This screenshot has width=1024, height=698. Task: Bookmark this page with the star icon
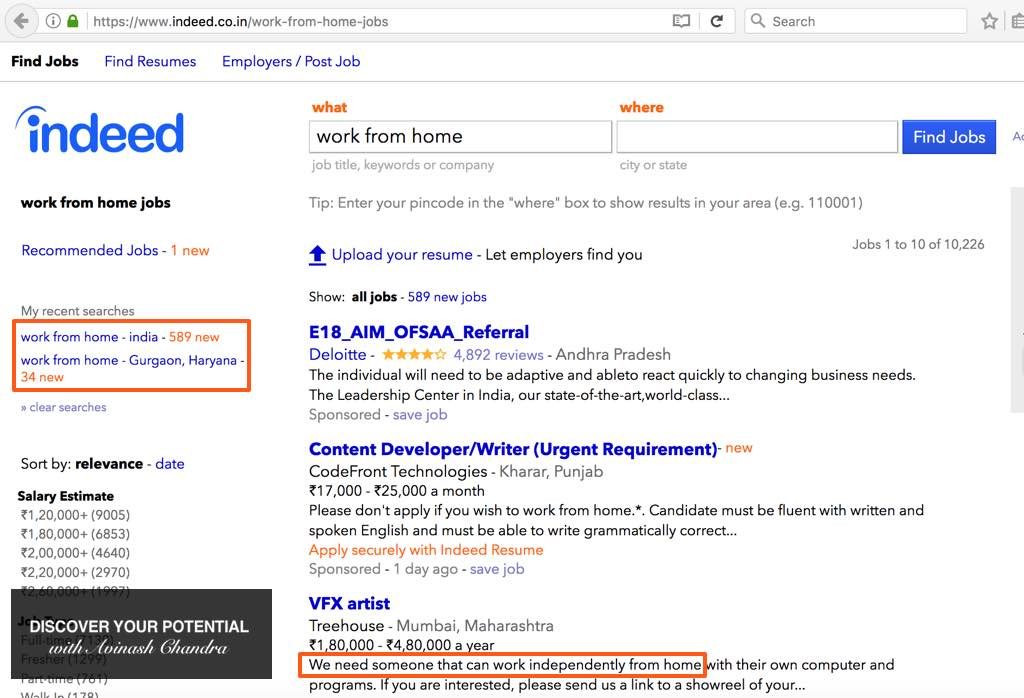tap(989, 21)
